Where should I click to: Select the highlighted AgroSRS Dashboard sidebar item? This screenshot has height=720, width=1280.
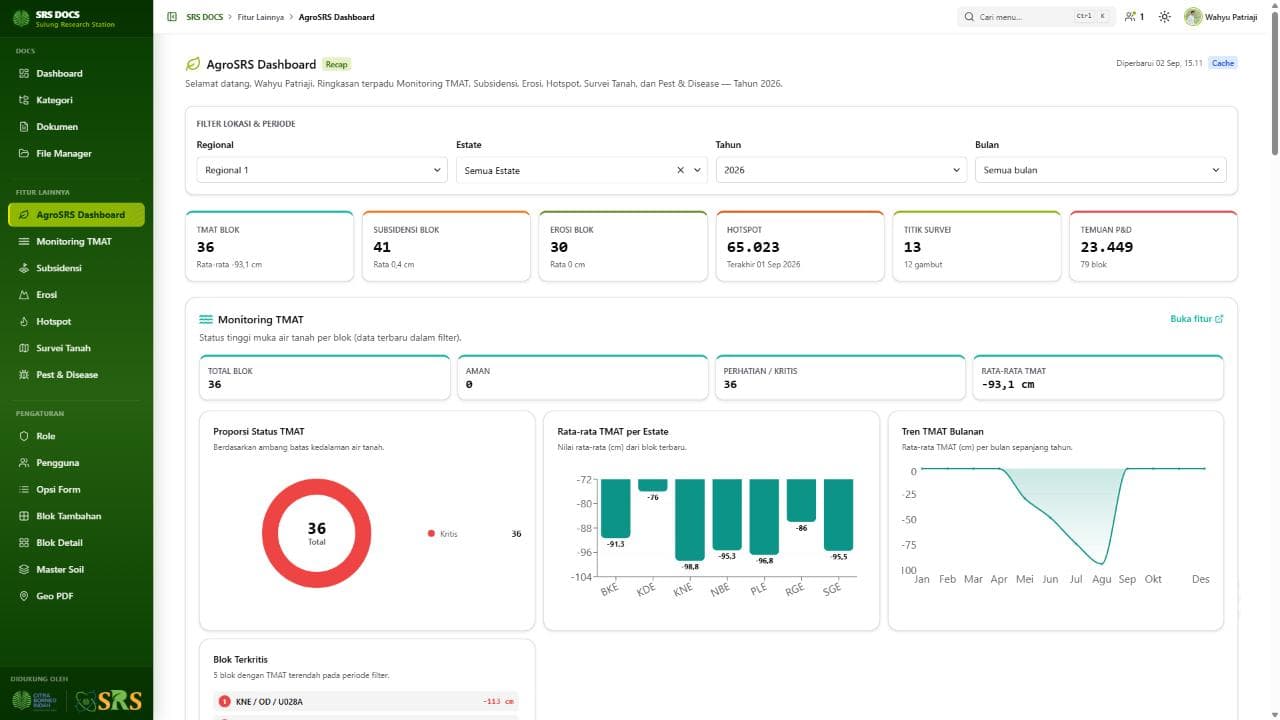tap(76, 215)
